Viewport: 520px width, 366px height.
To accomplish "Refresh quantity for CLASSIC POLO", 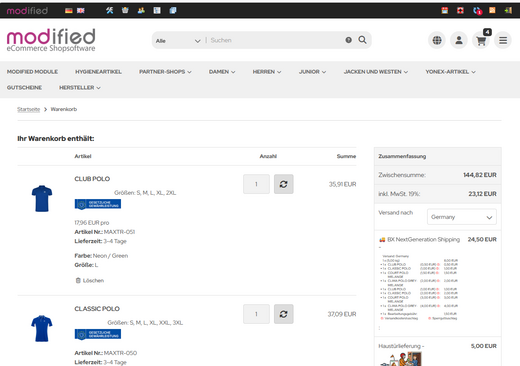I will coord(284,314).
